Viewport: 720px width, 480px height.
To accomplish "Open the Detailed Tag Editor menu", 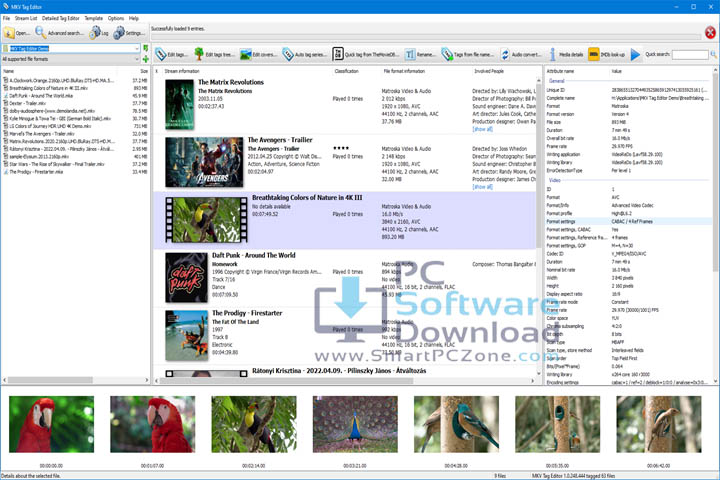I will tap(61, 18).
